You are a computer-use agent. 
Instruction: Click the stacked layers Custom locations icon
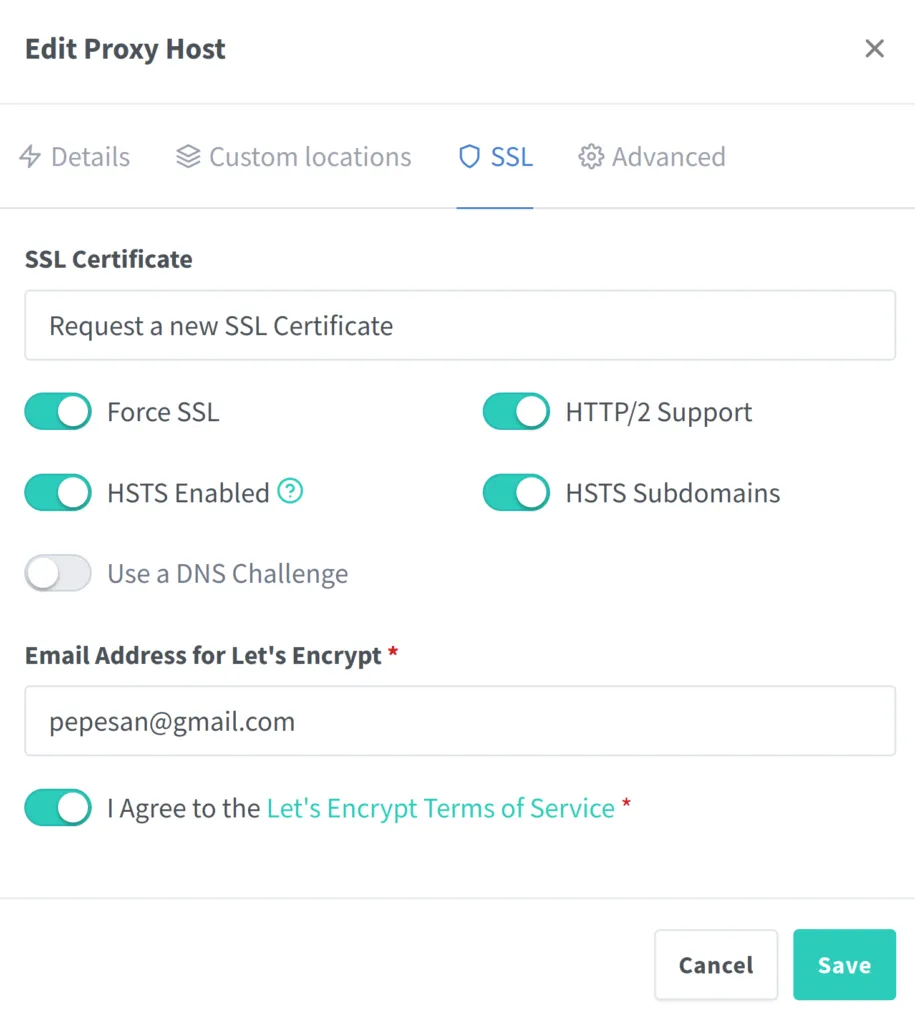click(188, 157)
